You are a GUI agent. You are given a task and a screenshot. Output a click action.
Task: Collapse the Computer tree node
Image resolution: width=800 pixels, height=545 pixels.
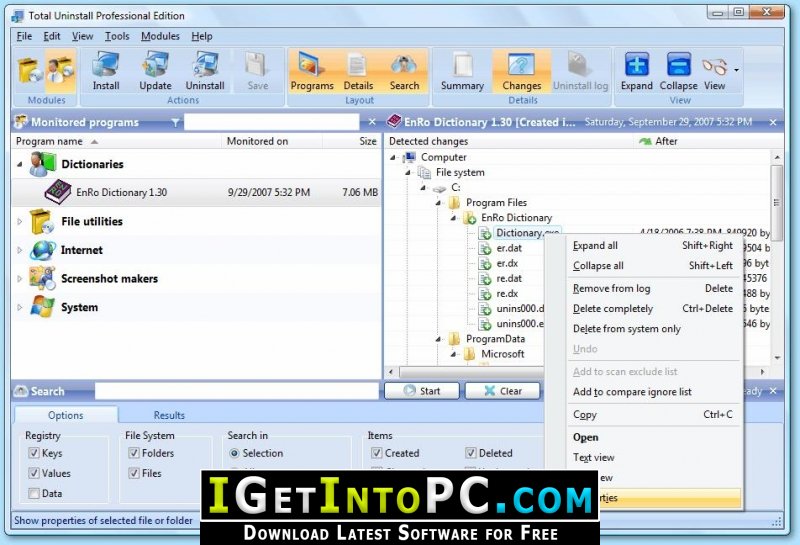coord(393,158)
